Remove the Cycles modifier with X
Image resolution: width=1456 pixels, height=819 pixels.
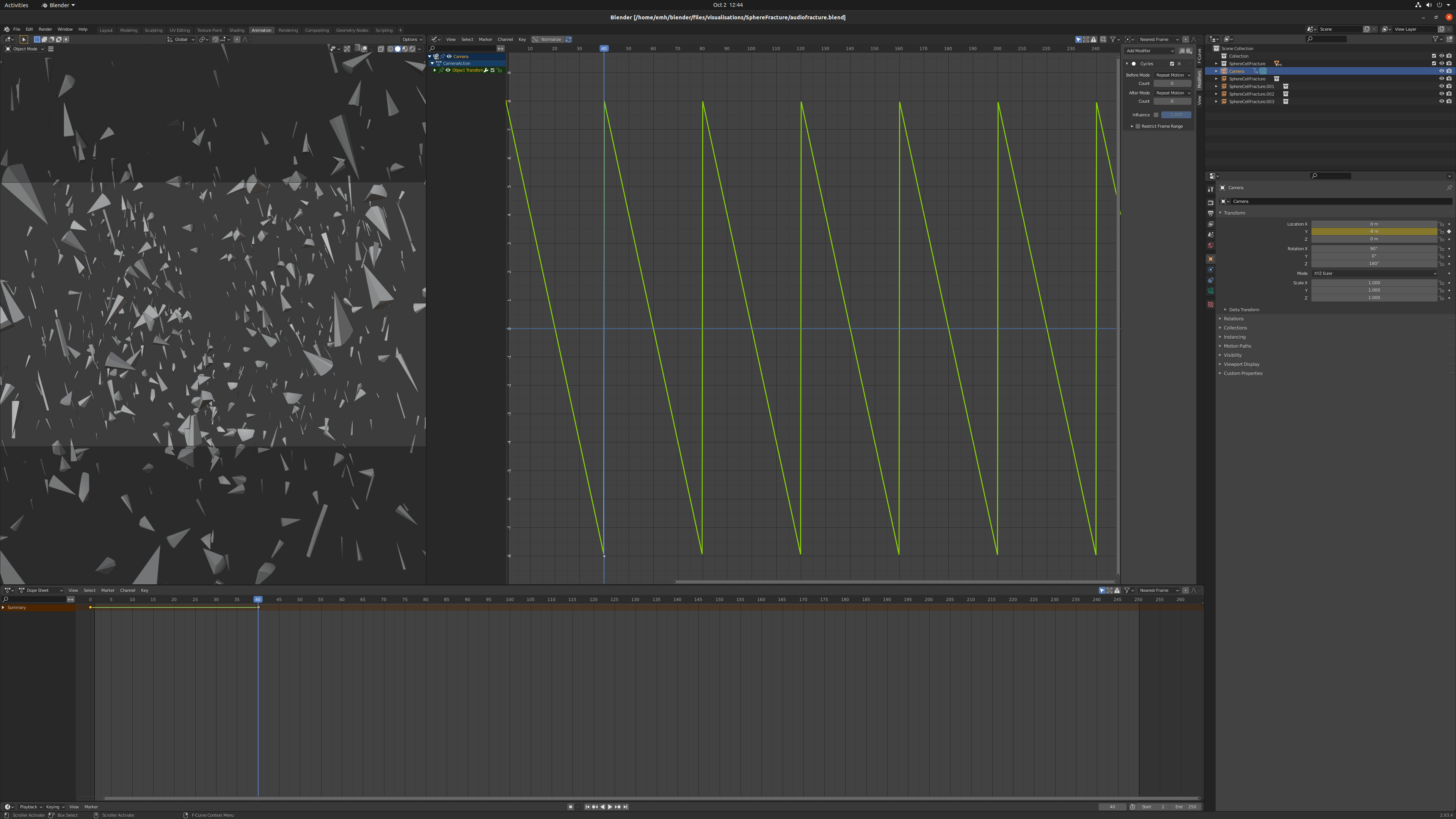point(1179,64)
